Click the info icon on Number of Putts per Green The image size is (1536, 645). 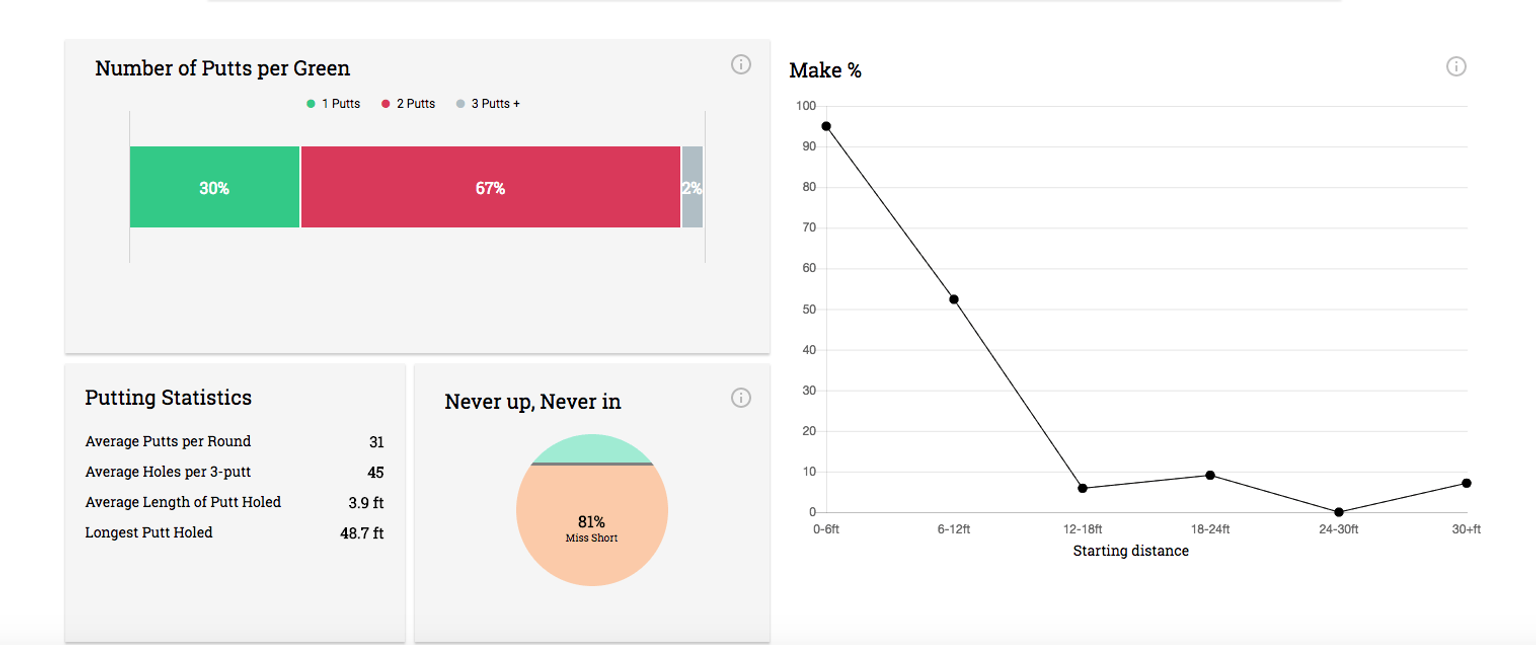740,64
